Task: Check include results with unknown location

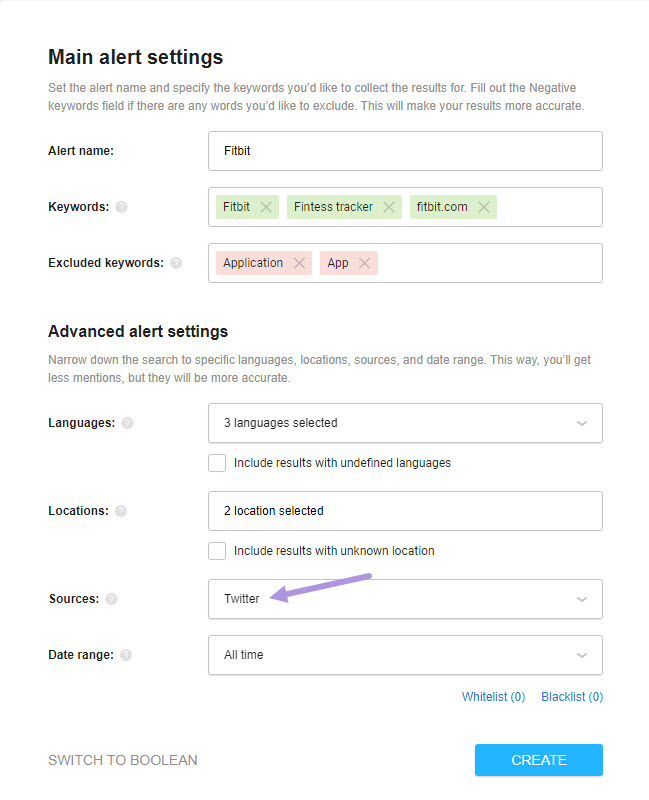Action: point(217,551)
